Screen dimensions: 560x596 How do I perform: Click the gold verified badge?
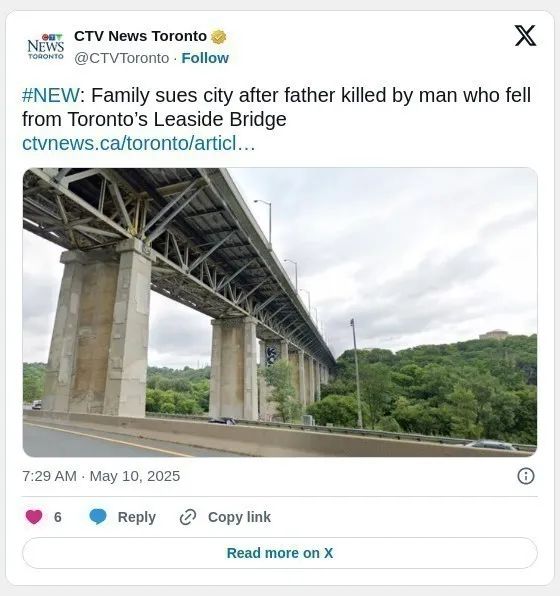(x=219, y=37)
